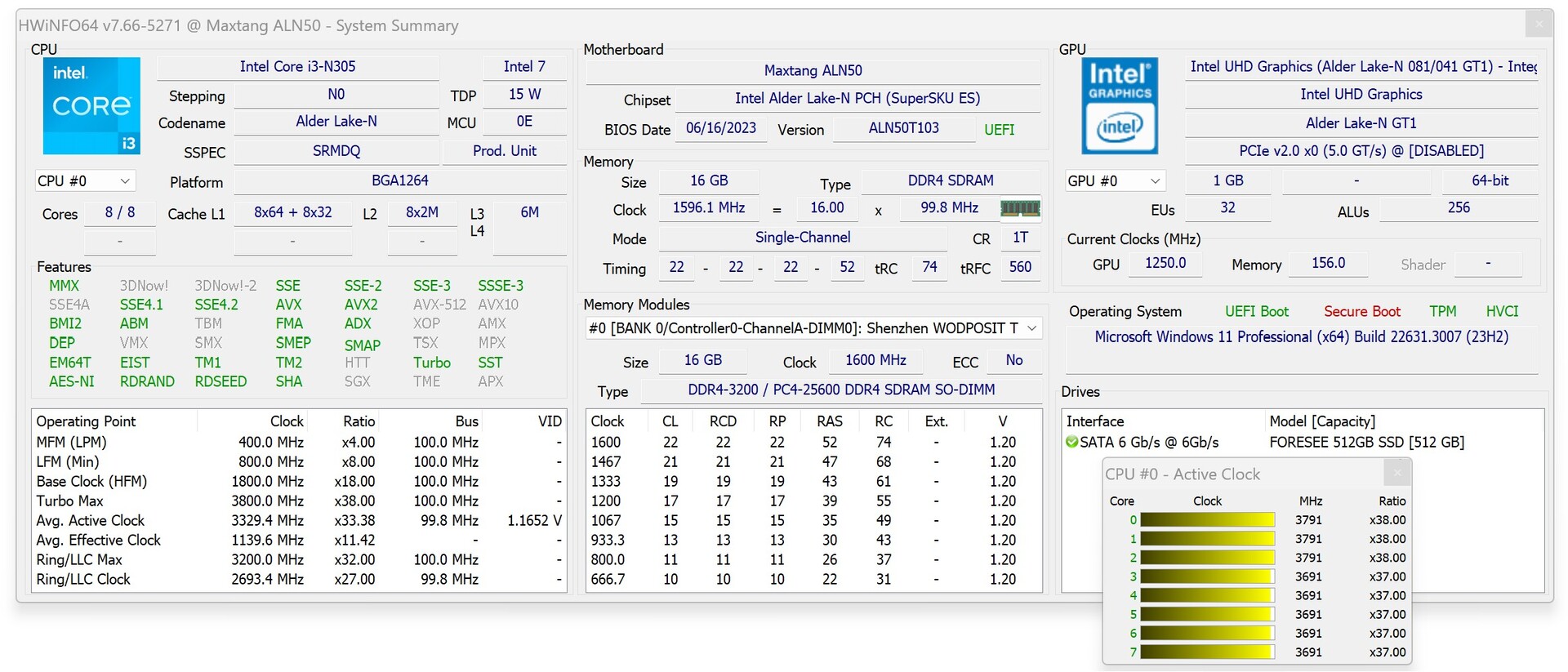1568x672 pixels.
Task: Click the red Secure Boot label
Action: pyautogui.click(x=1361, y=311)
